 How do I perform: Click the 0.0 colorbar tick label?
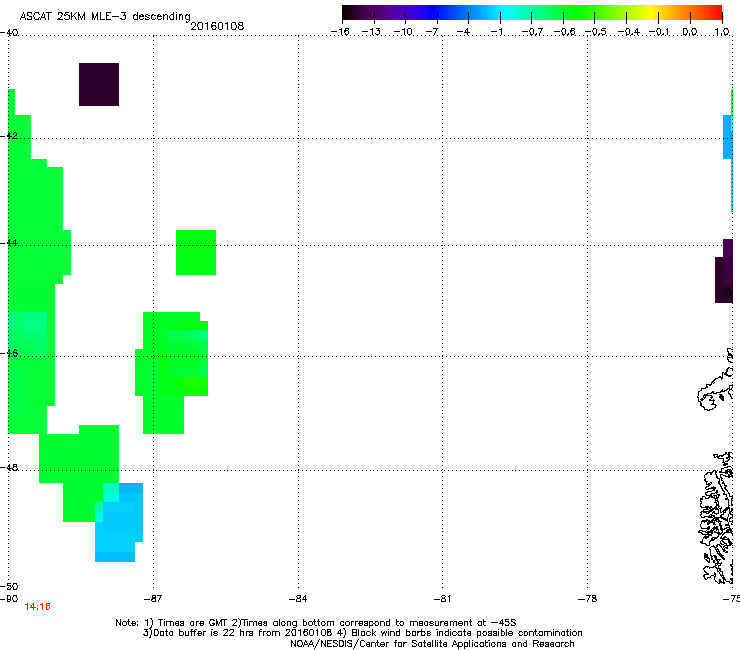(690, 32)
